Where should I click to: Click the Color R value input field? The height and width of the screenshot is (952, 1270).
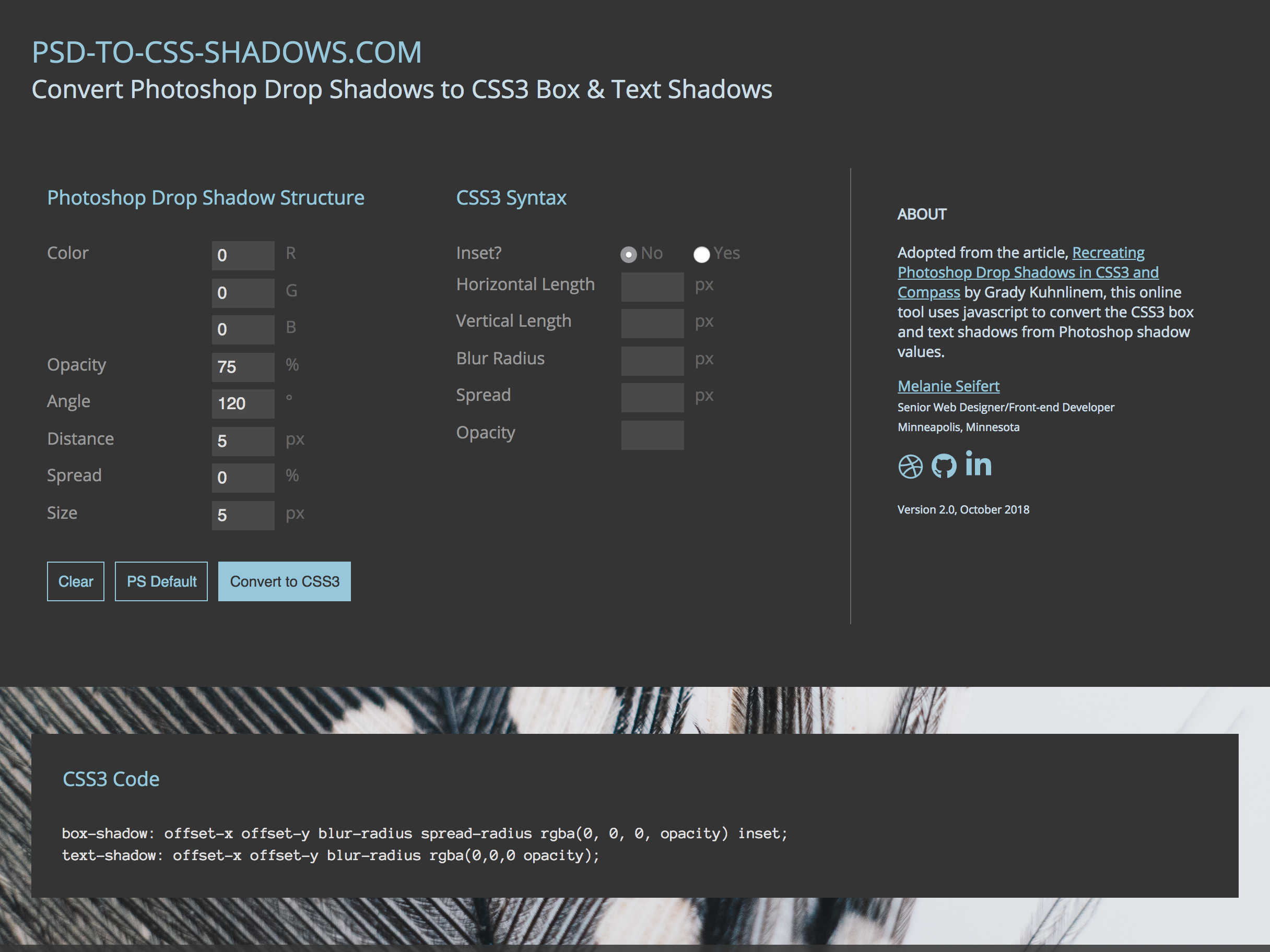(244, 253)
